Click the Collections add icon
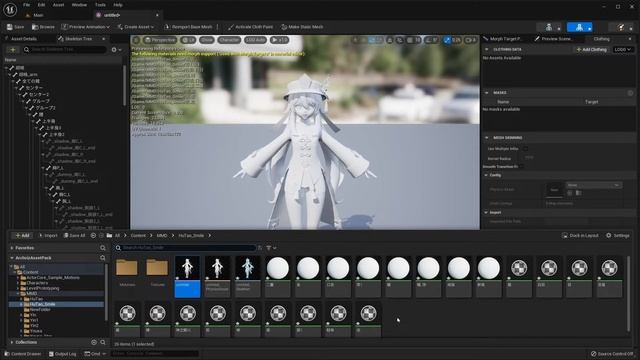640x360 pixels. point(94,342)
